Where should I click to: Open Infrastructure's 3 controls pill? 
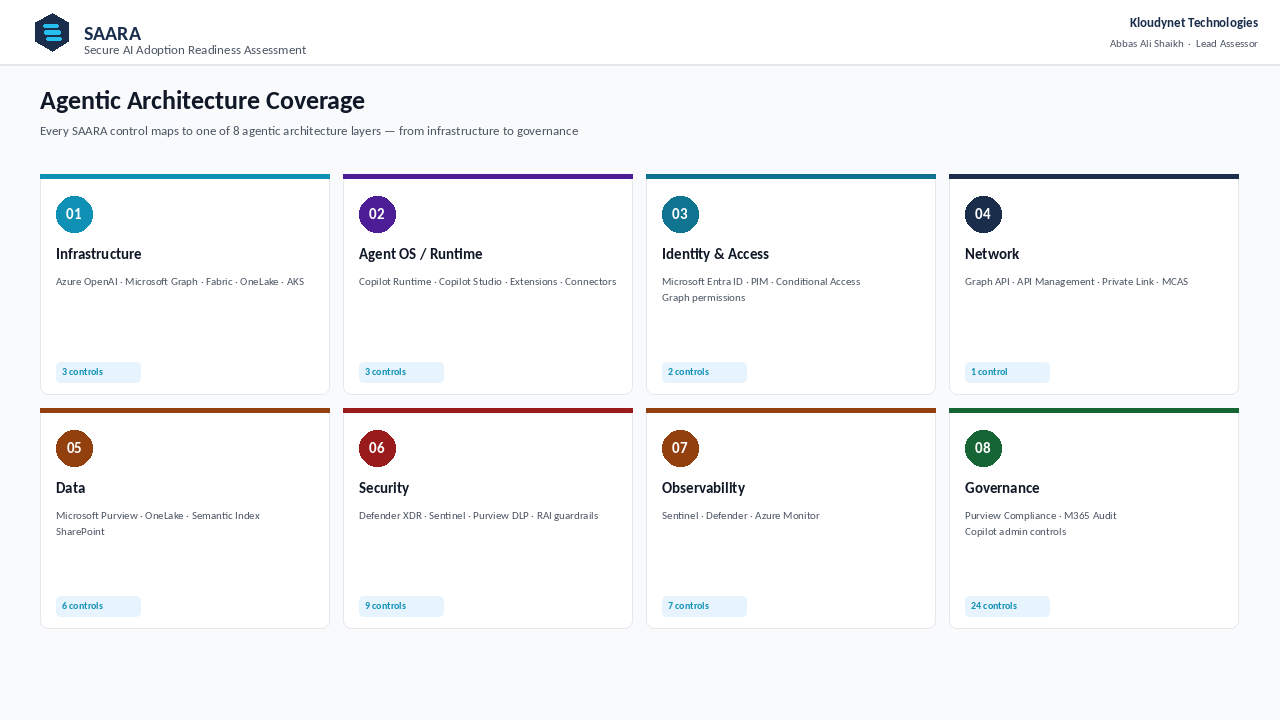(98, 372)
